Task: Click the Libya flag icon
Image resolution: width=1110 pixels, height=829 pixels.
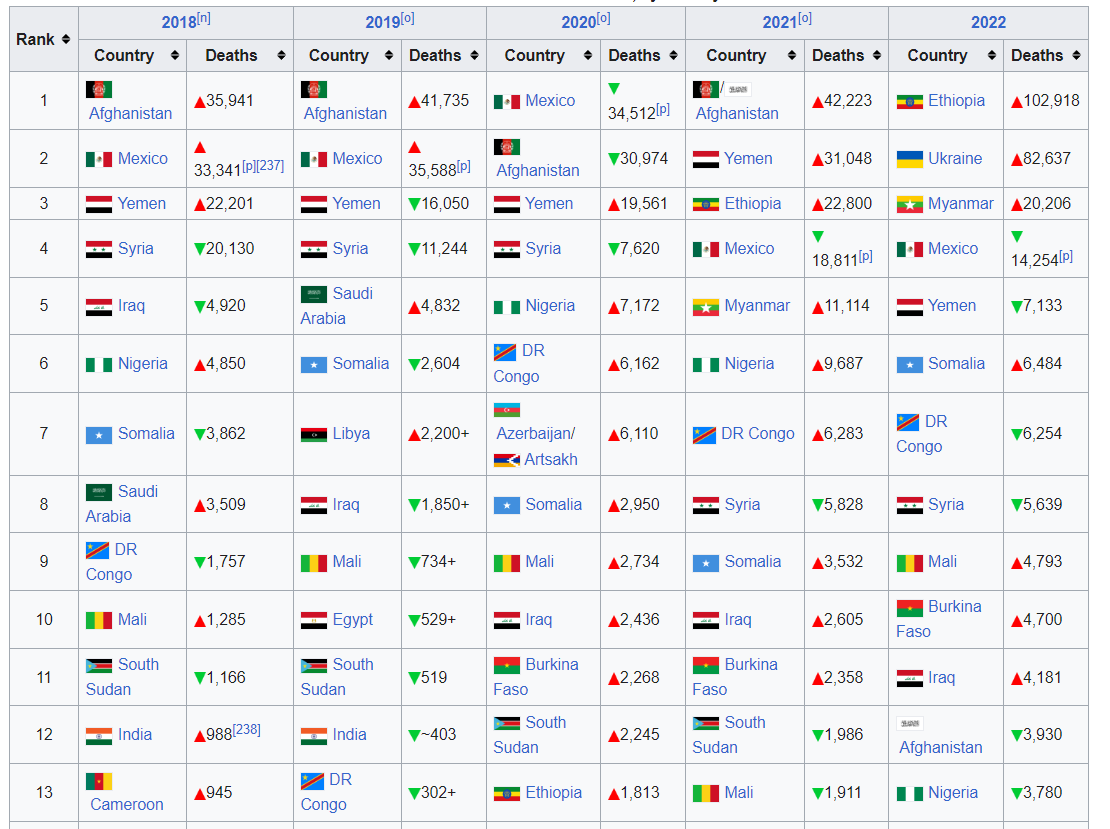Action: click(x=314, y=434)
